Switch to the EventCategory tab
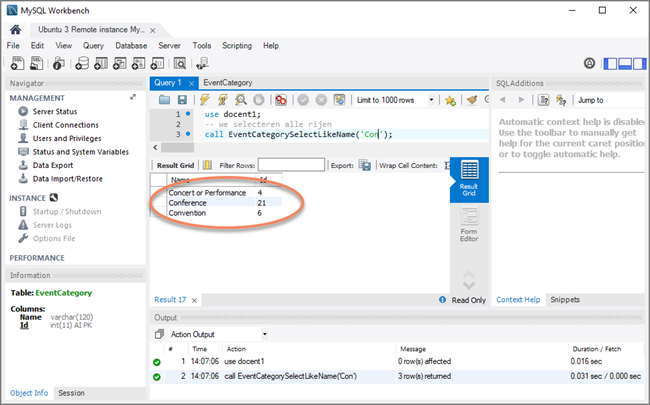 coord(228,83)
